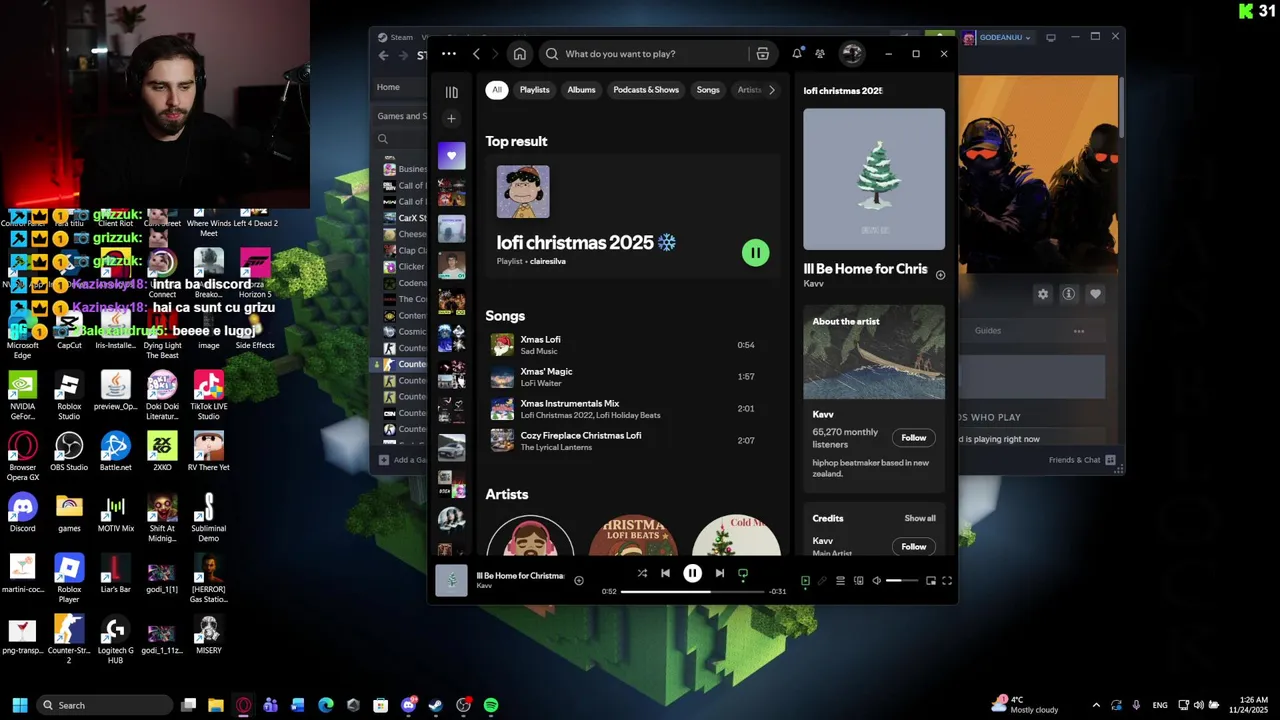Go back with Spotify's left arrow
The width and height of the screenshot is (1280, 720).
(x=476, y=54)
